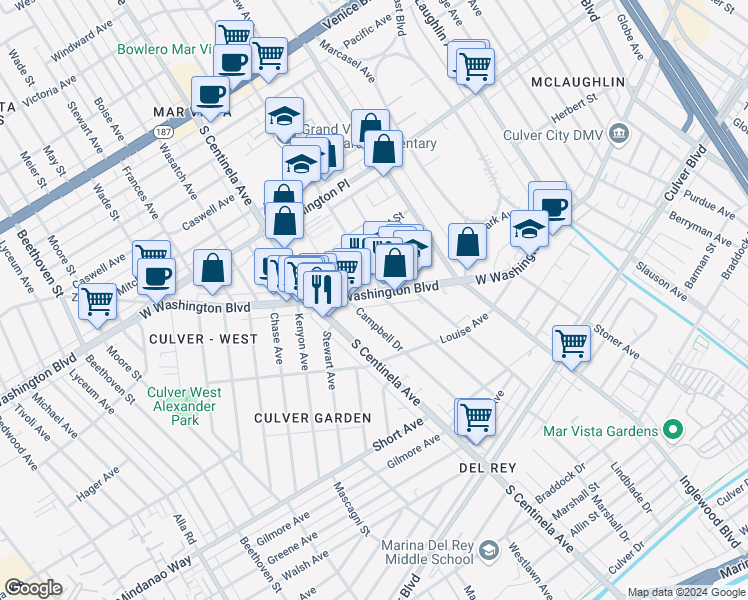
Task: Click the Map data ©2024 Google attribution
Action: 687,593
